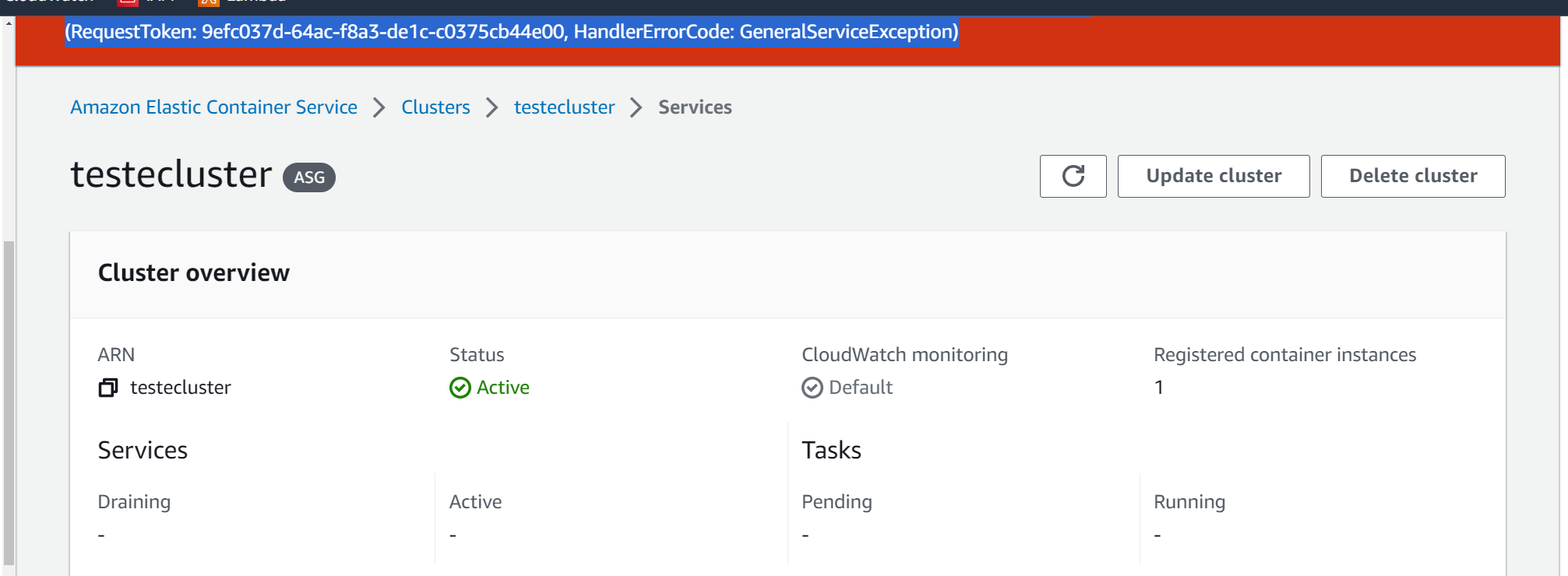This screenshot has height=576, width=1568.
Task: Click Update cluster button
Action: pos(1214,176)
